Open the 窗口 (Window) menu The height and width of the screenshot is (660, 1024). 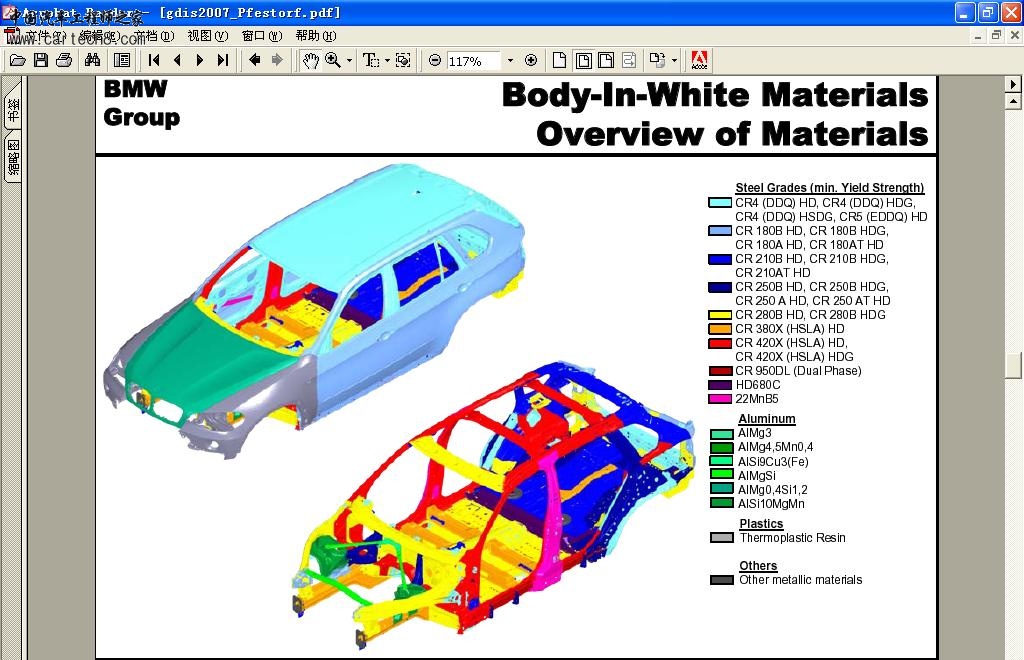coord(262,36)
